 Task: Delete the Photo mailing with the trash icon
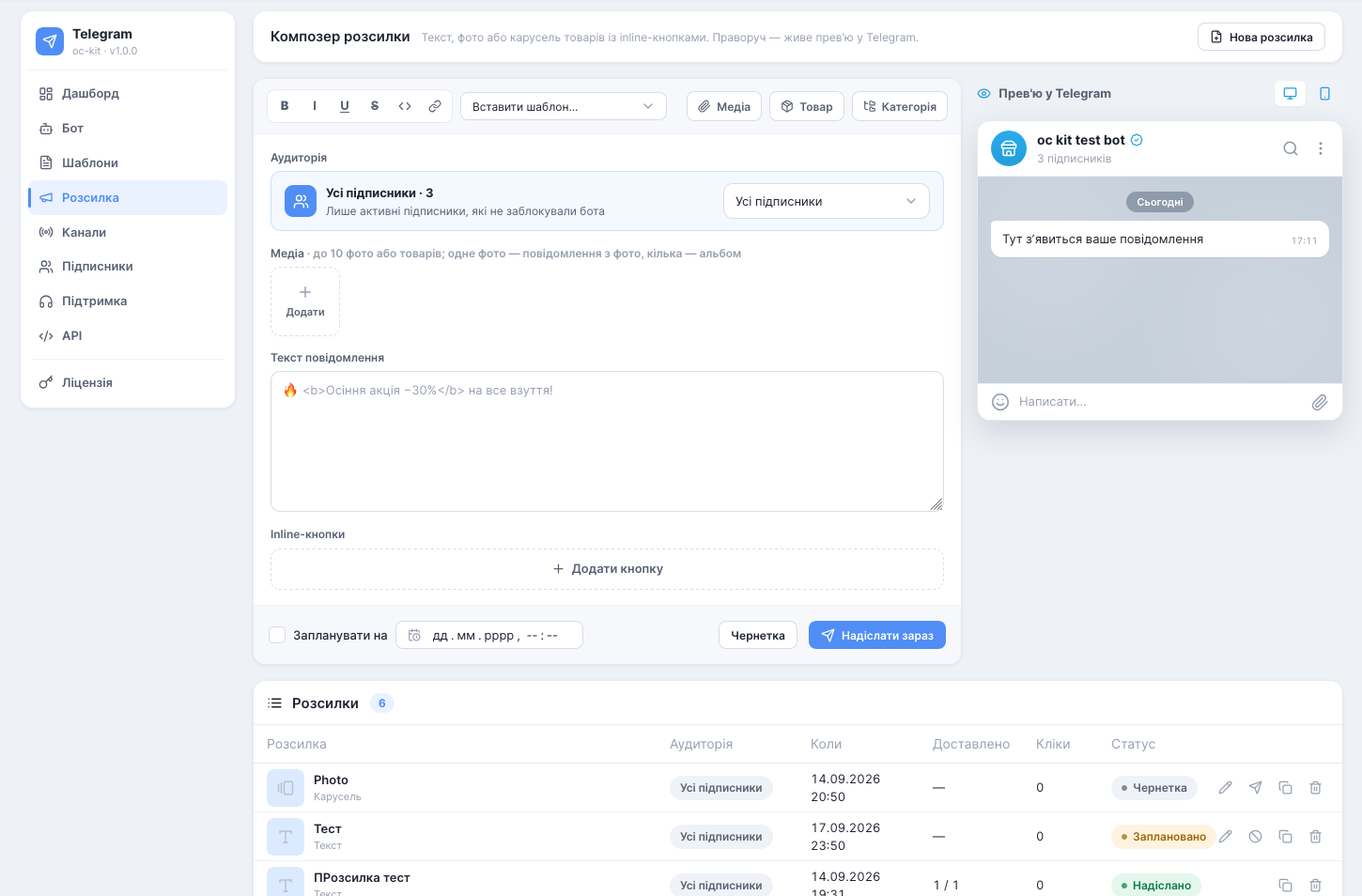(1316, 788)
